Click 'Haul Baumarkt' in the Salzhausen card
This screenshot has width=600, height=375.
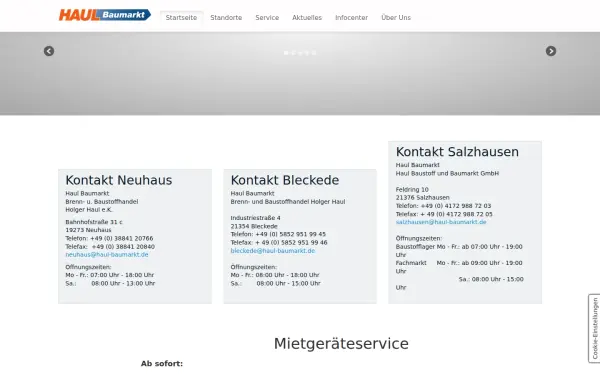[417, 165]
